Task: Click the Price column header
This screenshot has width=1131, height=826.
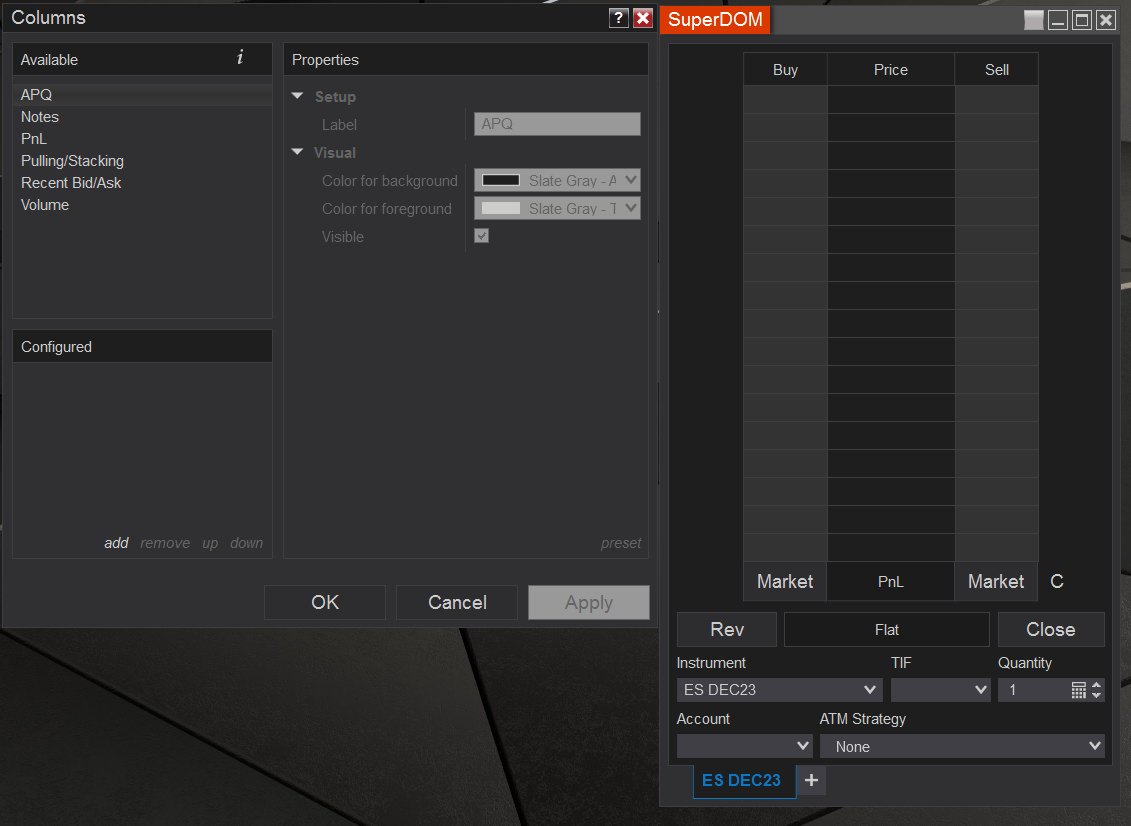Action: [x=891, y=70]
